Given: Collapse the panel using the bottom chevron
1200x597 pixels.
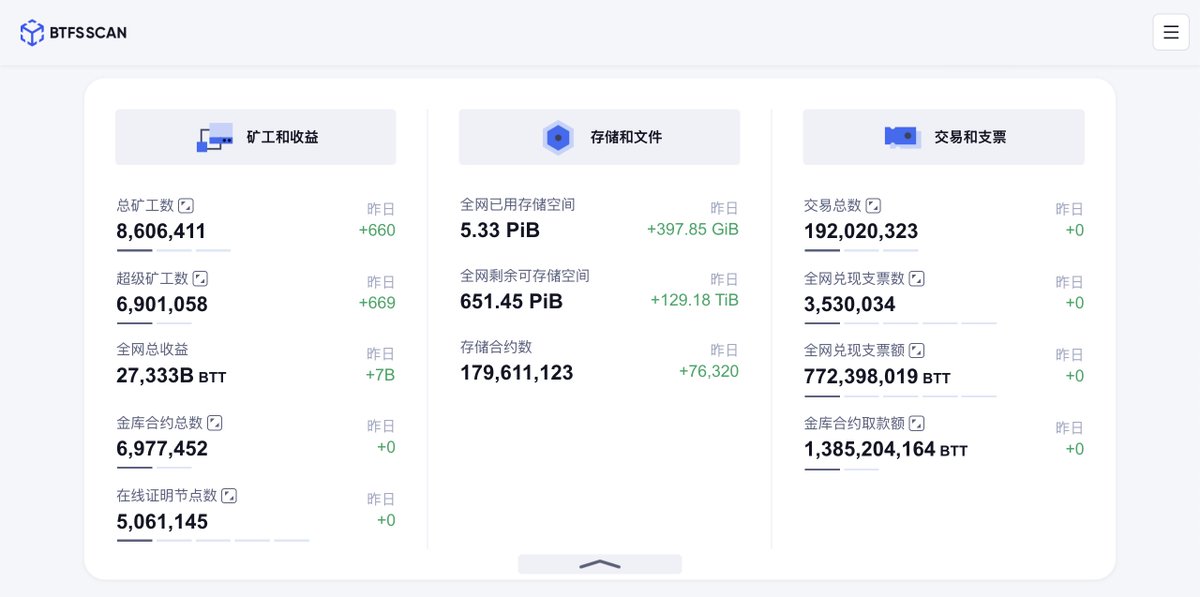Looking at the screenshot, I should click(599, 563).
